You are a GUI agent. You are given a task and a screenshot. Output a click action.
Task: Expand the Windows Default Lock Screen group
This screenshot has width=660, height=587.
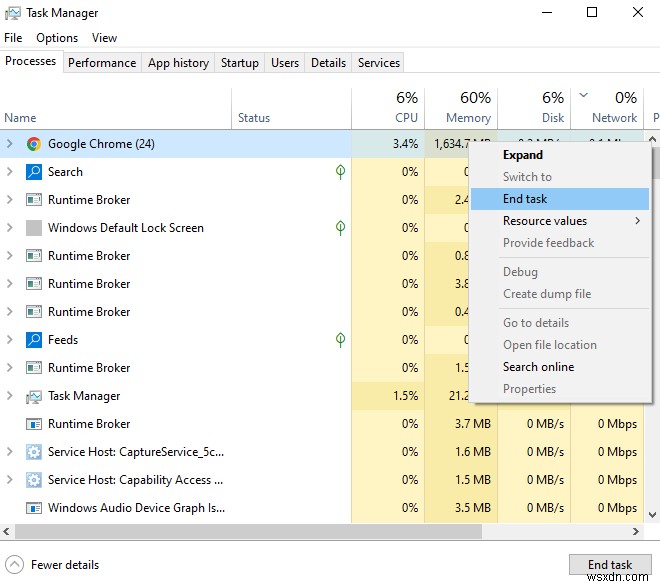(x=10, y=228)
